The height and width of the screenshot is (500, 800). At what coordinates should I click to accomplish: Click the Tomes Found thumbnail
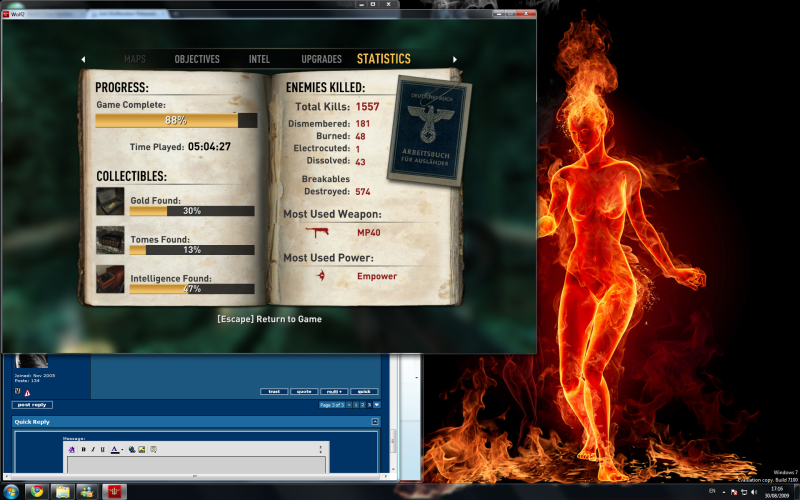pyautogui.click(x=110, y=240)
